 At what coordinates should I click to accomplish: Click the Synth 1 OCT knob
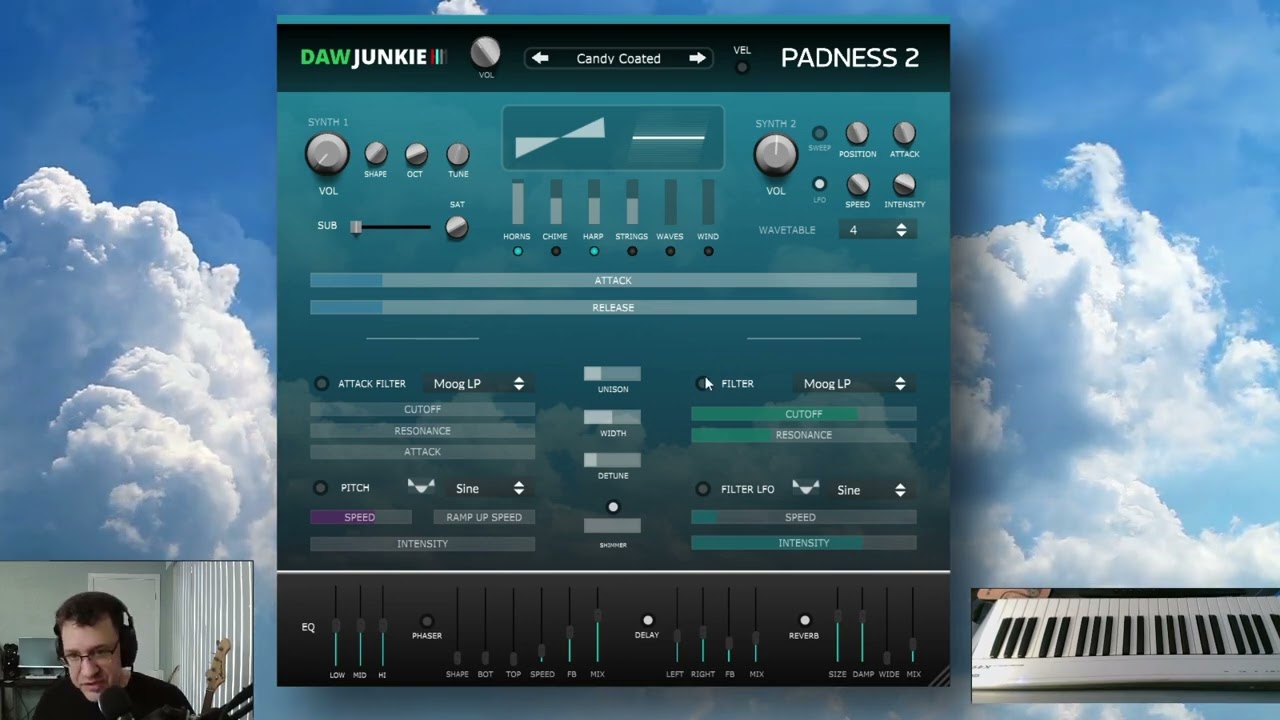point(416,154)
